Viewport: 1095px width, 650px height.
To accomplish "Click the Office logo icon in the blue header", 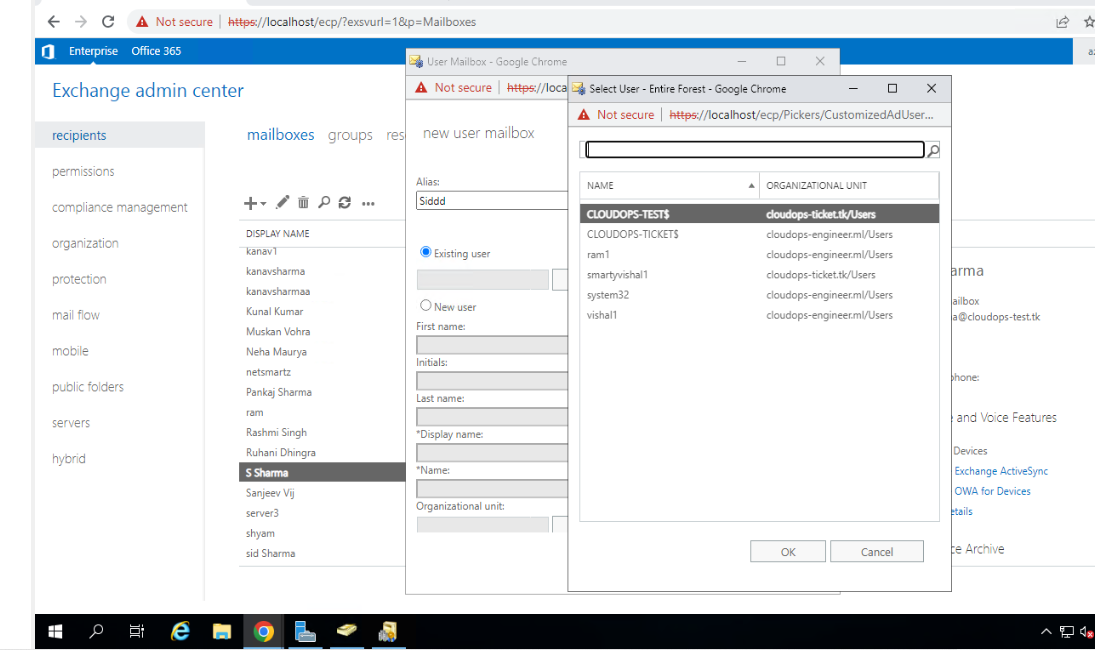I will (x=48, y=51).
